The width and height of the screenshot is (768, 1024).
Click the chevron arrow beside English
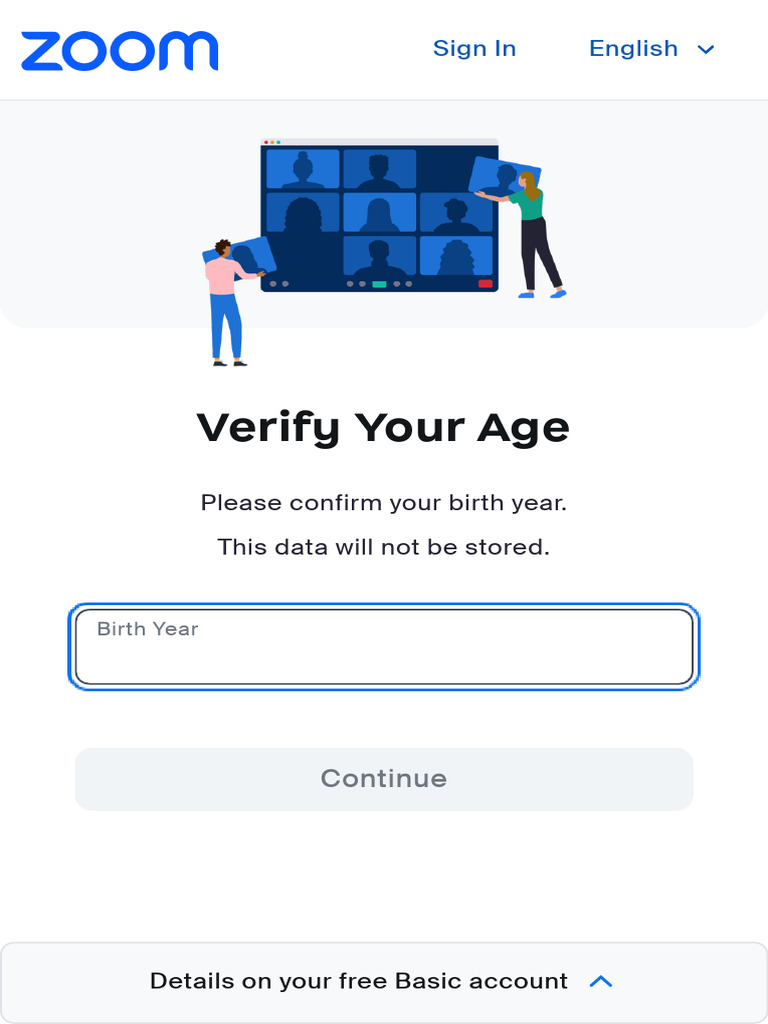pyautogui.click(x=706, y=50)
